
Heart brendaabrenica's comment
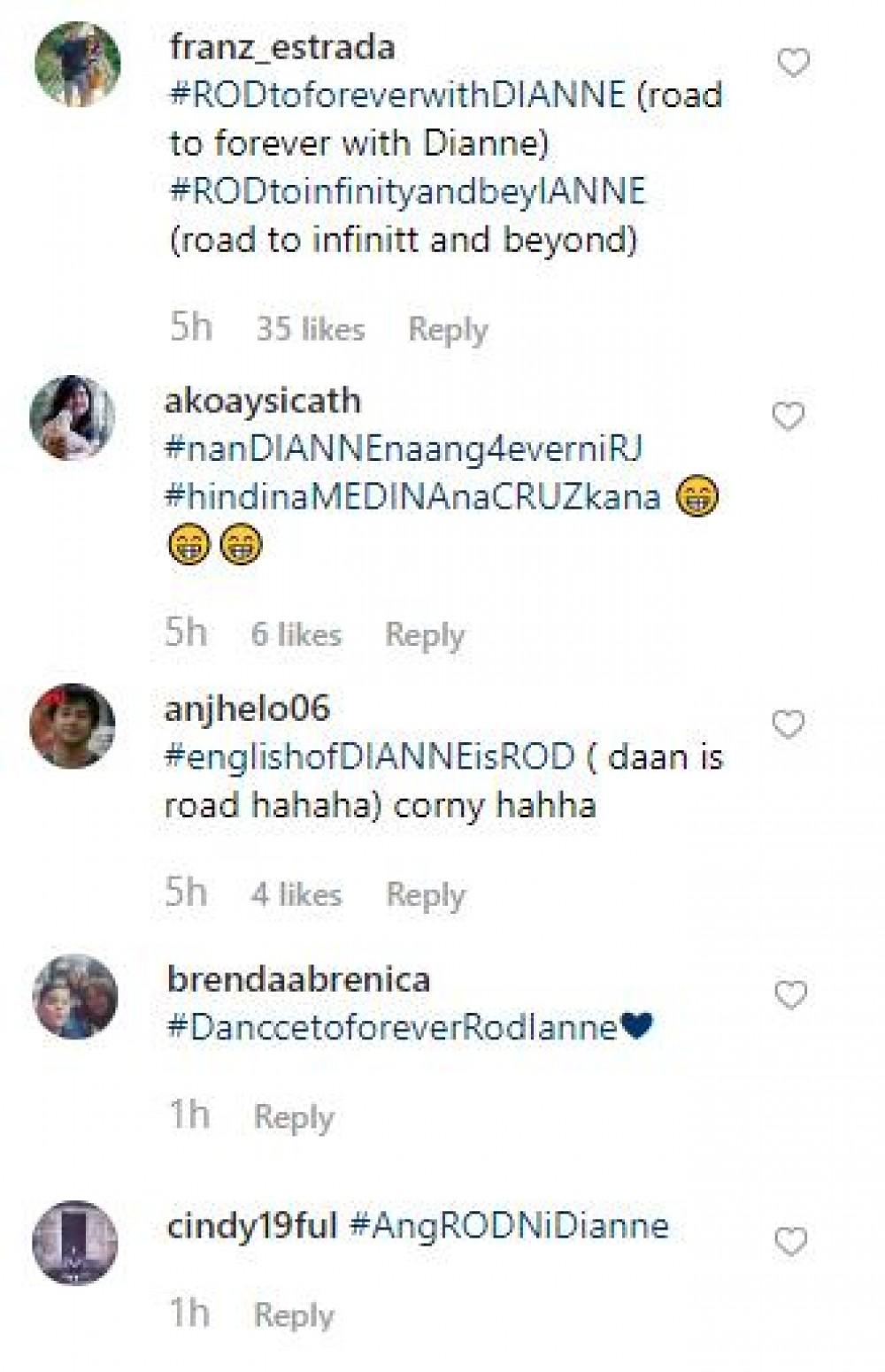point(790,995)
